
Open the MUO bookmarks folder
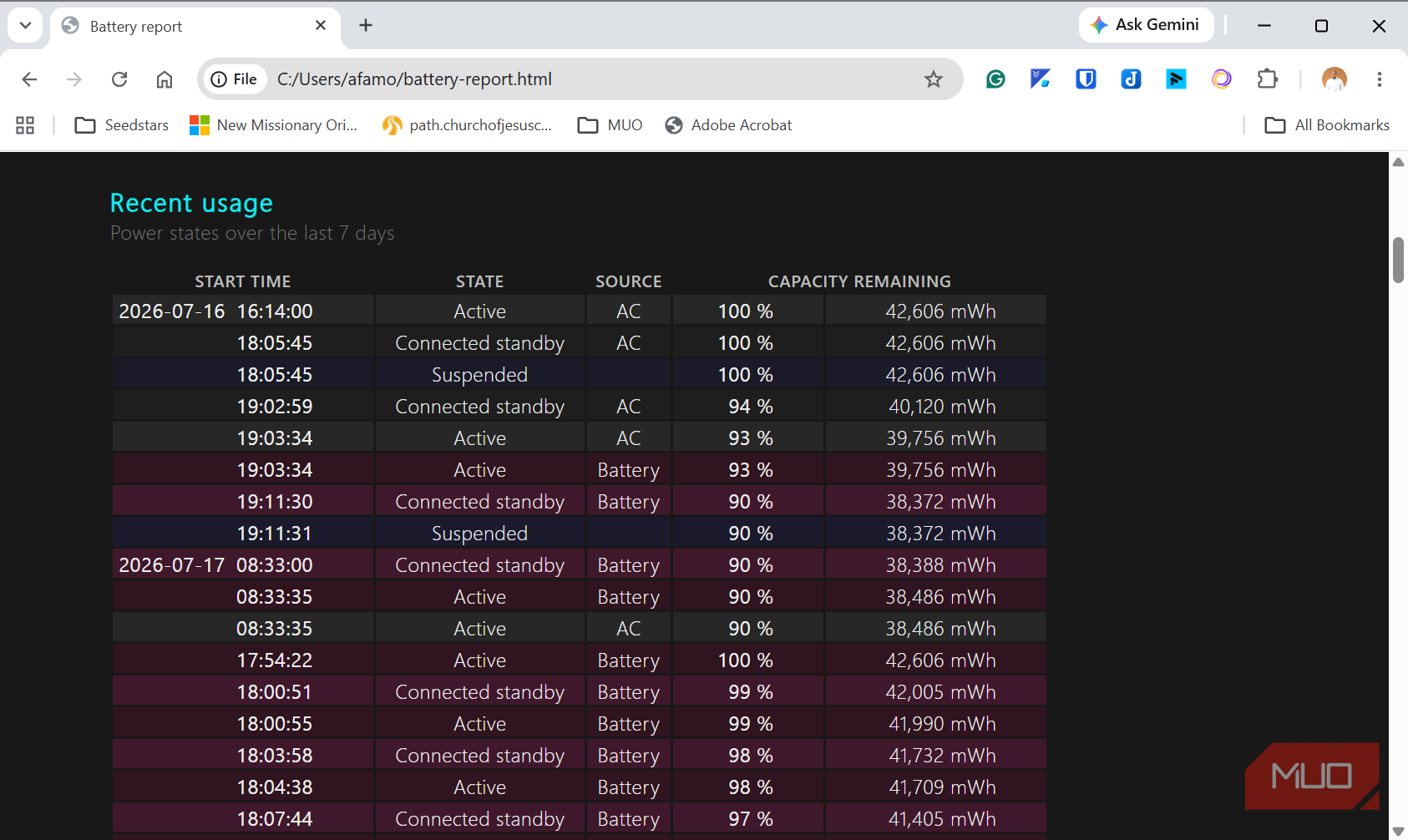(x=610, y=125)
